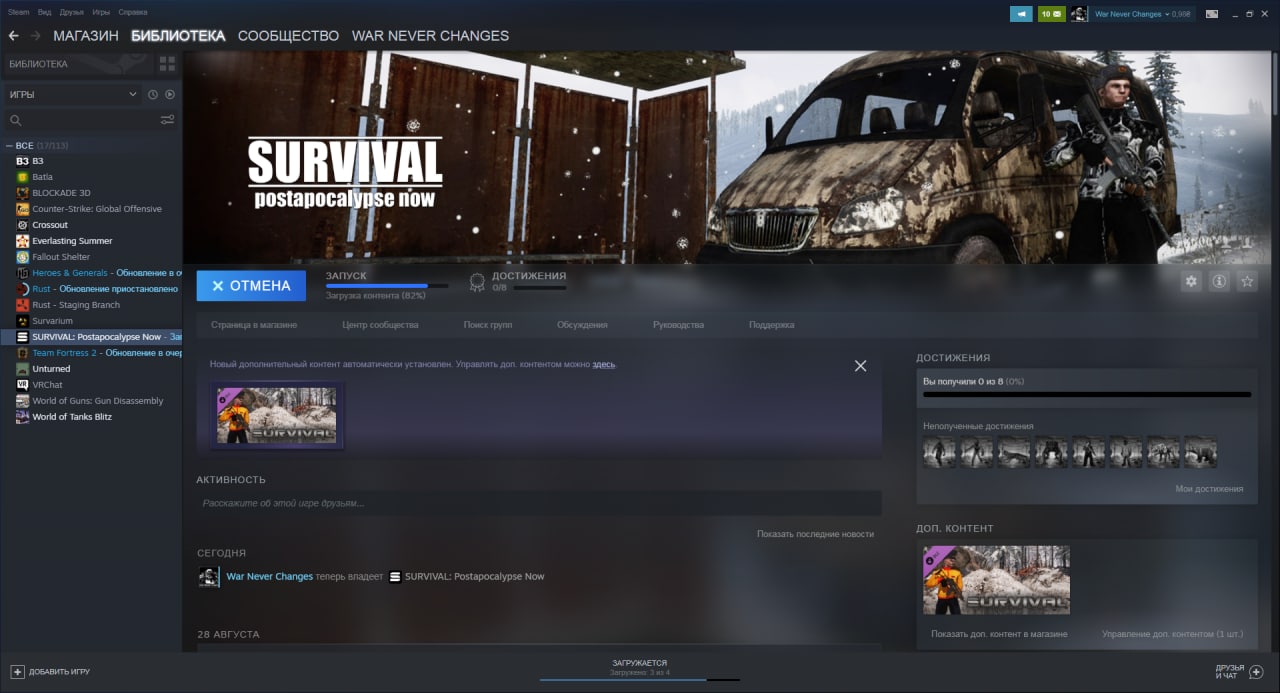Click the Fallout Shelter game icon
1280x693 pixels.
coord(22,257)
